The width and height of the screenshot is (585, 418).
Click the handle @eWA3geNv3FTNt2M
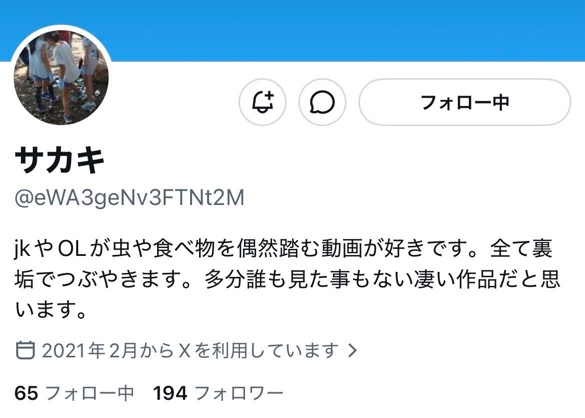(129, 198)
